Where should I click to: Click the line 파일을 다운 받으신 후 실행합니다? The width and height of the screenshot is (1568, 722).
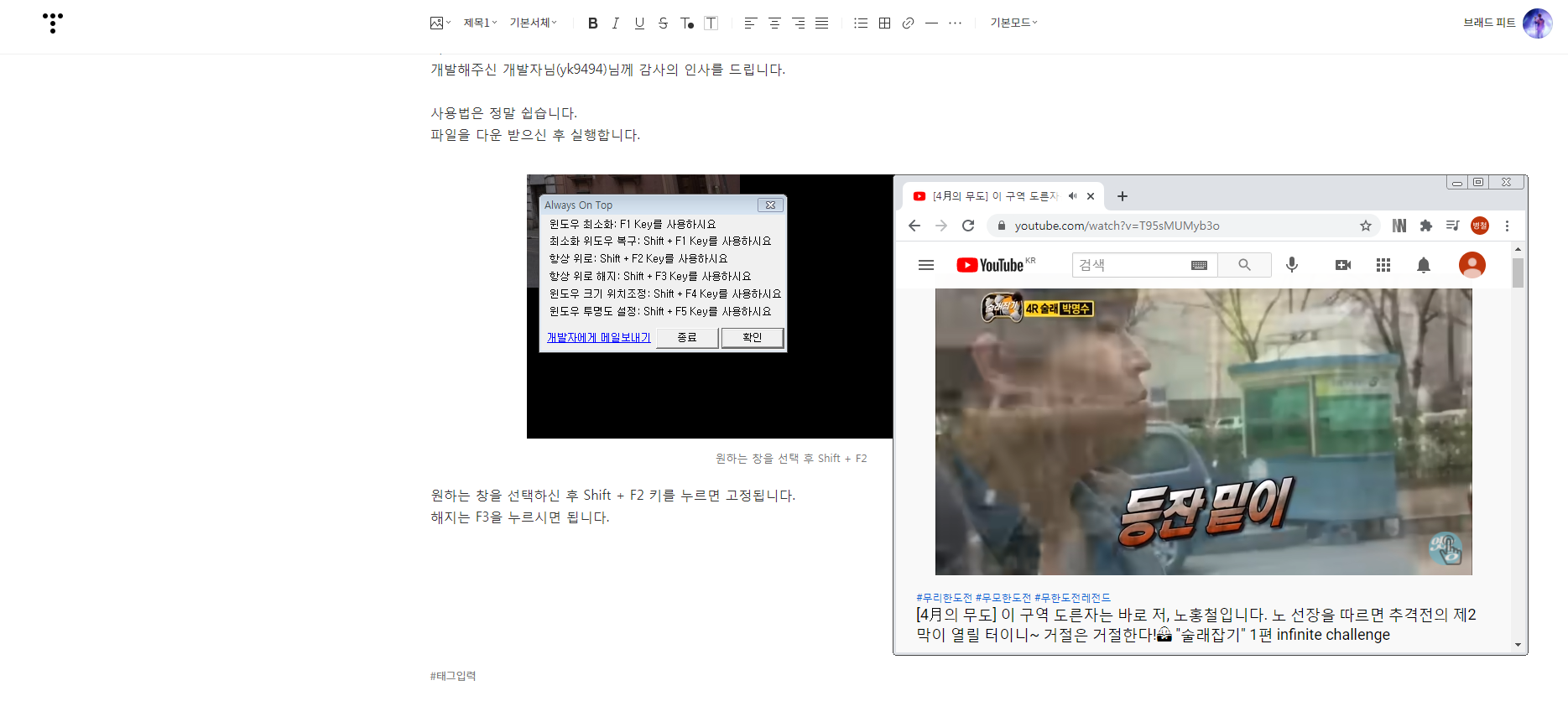click(x=535, y=135)
